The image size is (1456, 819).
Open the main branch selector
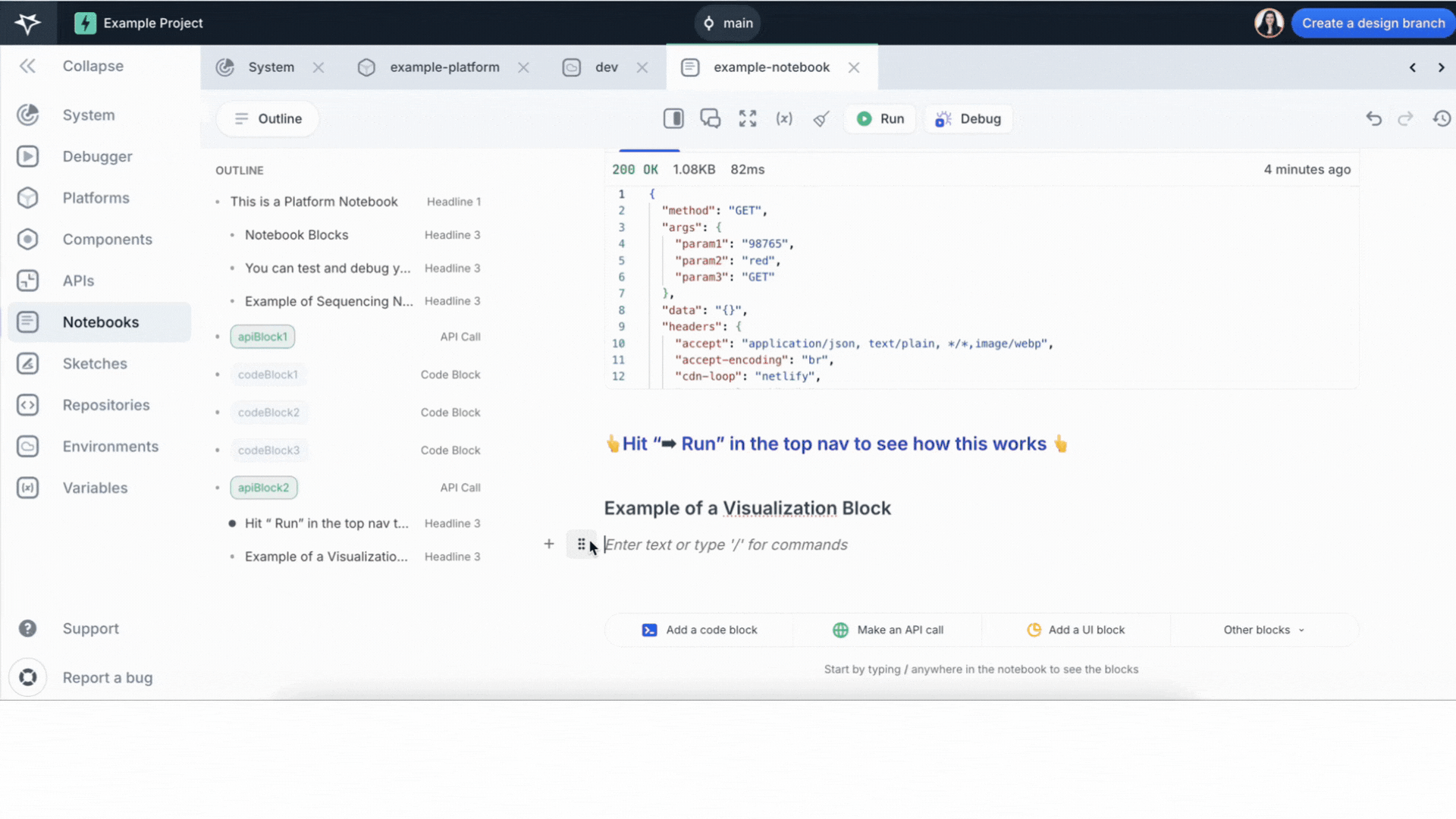[728, 23]
